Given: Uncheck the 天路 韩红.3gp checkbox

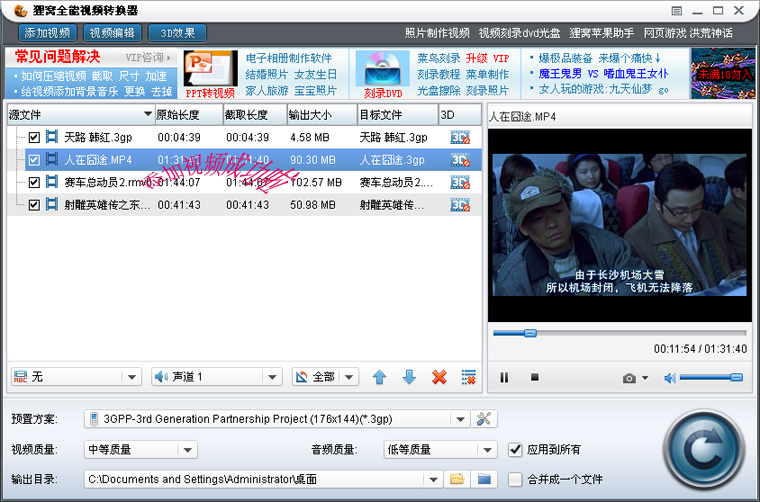Looking at the screenshot, I should [34, 138].
